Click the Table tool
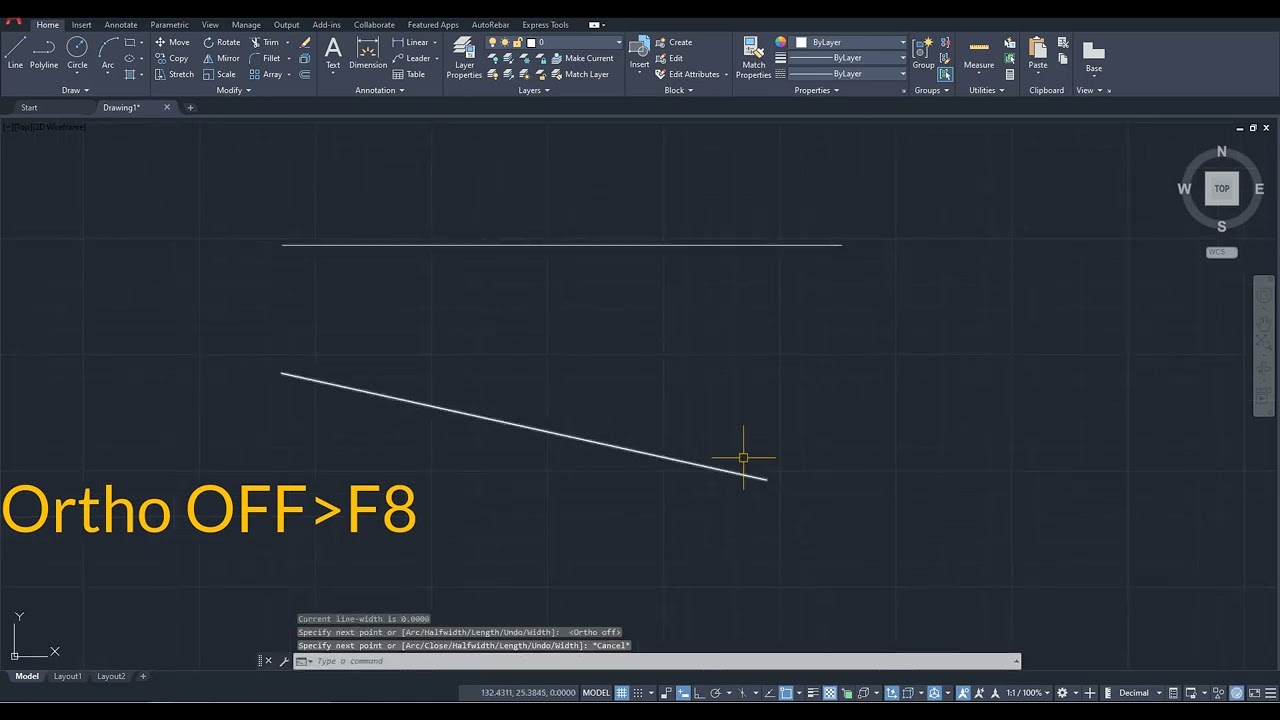Screen dimensions: 1280x720 click(409, 74)
